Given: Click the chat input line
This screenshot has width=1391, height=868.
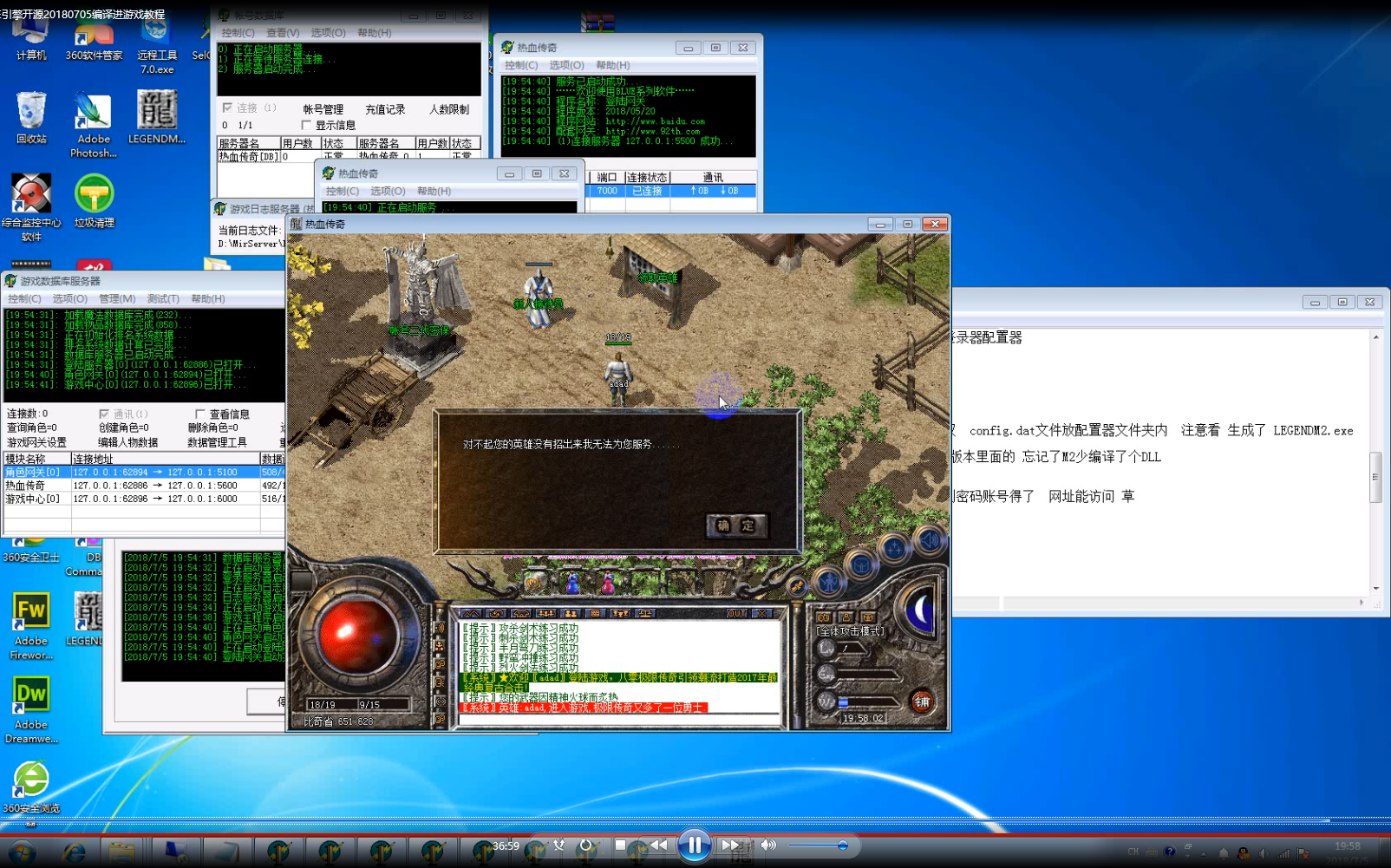Looking at the screenshot, I should click(619, 719).
